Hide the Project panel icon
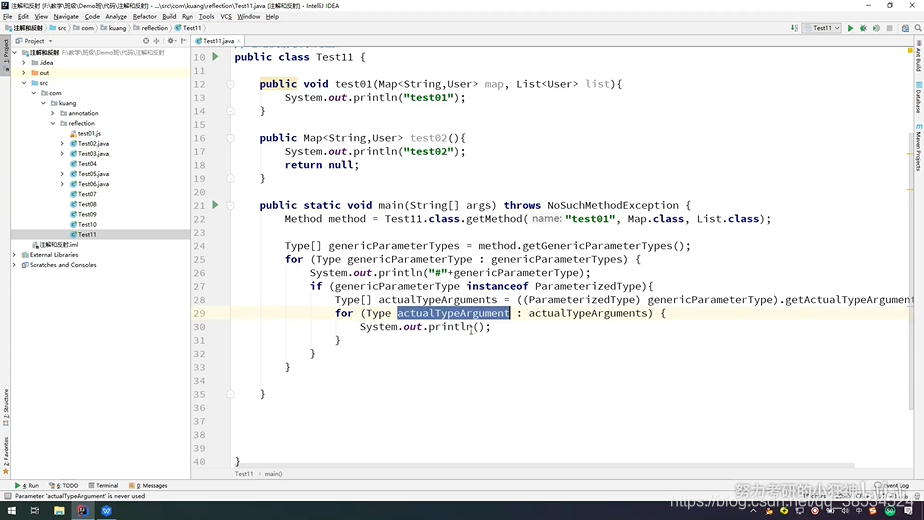 pos(183,41)
